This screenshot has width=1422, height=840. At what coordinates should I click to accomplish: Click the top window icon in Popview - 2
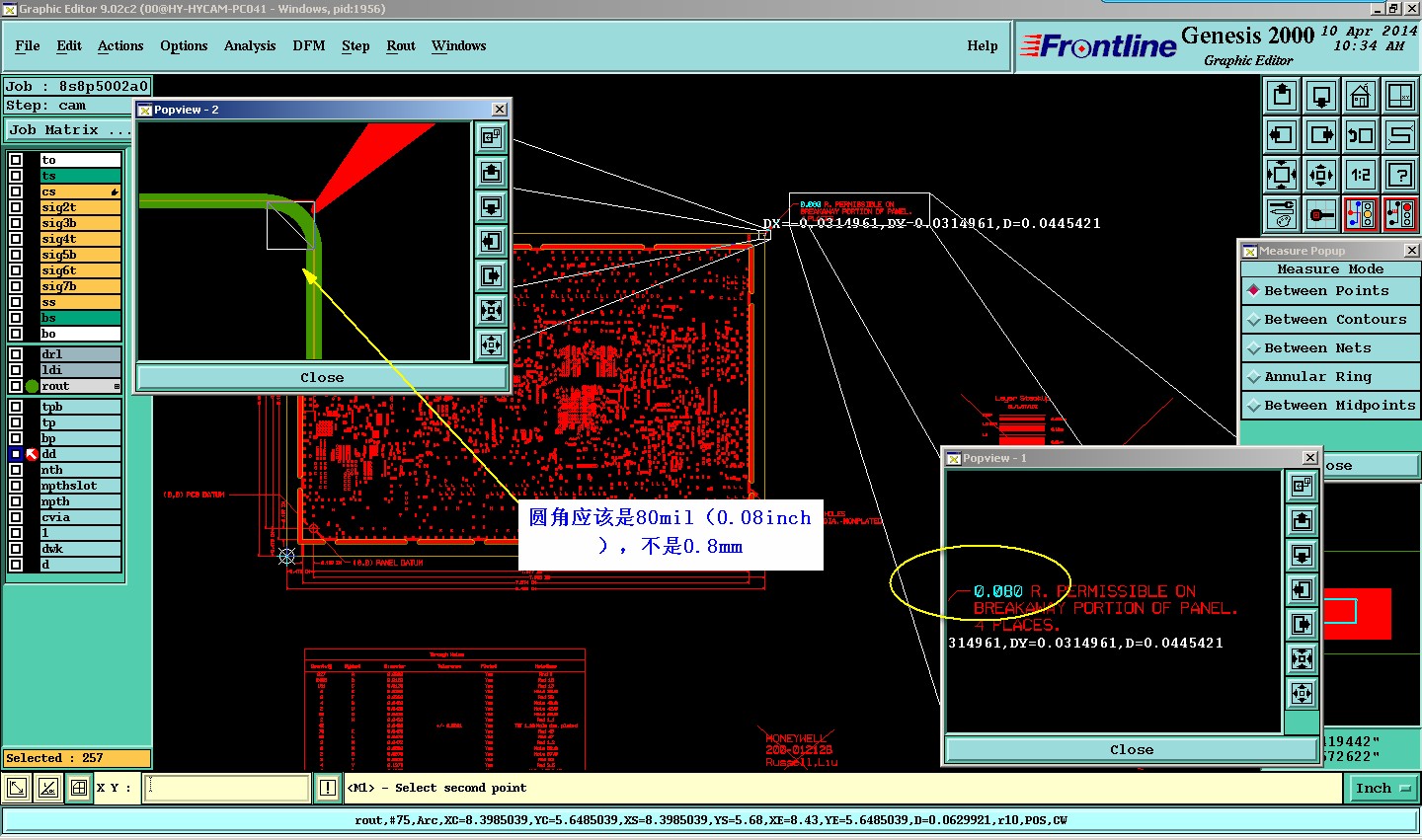click(x=492, y=138)
